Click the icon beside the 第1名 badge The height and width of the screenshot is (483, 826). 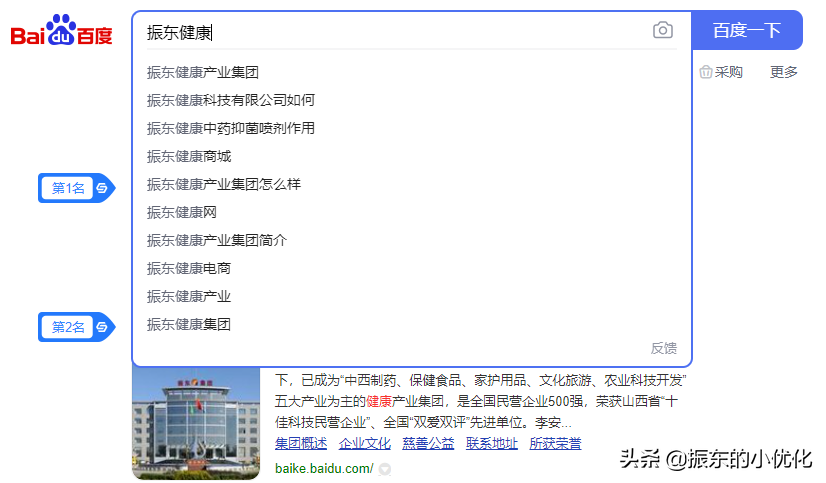pos(102,188)
